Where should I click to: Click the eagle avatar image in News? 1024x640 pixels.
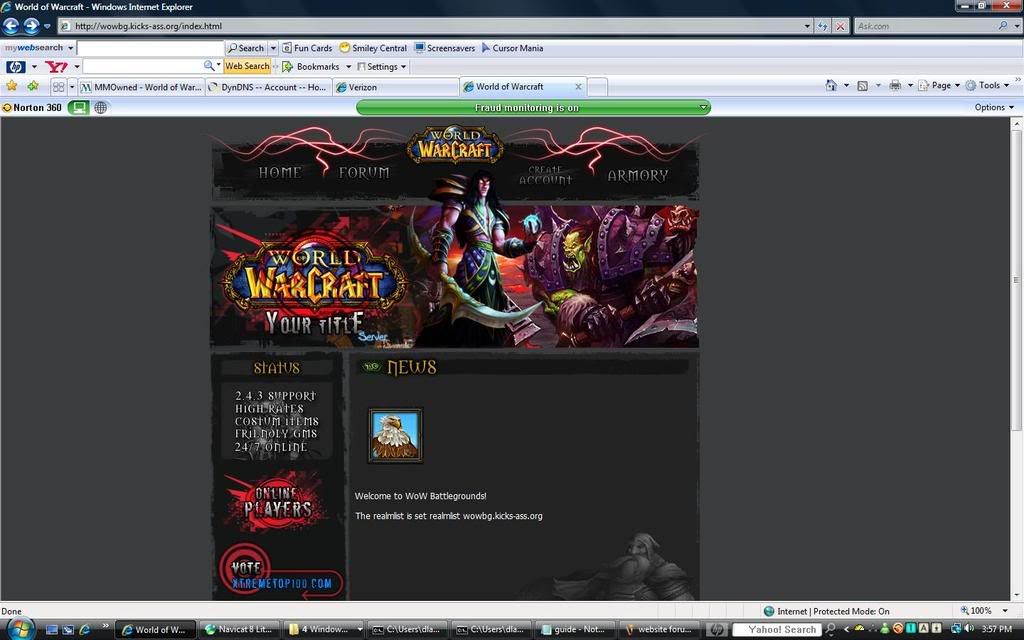coord(395,436)
